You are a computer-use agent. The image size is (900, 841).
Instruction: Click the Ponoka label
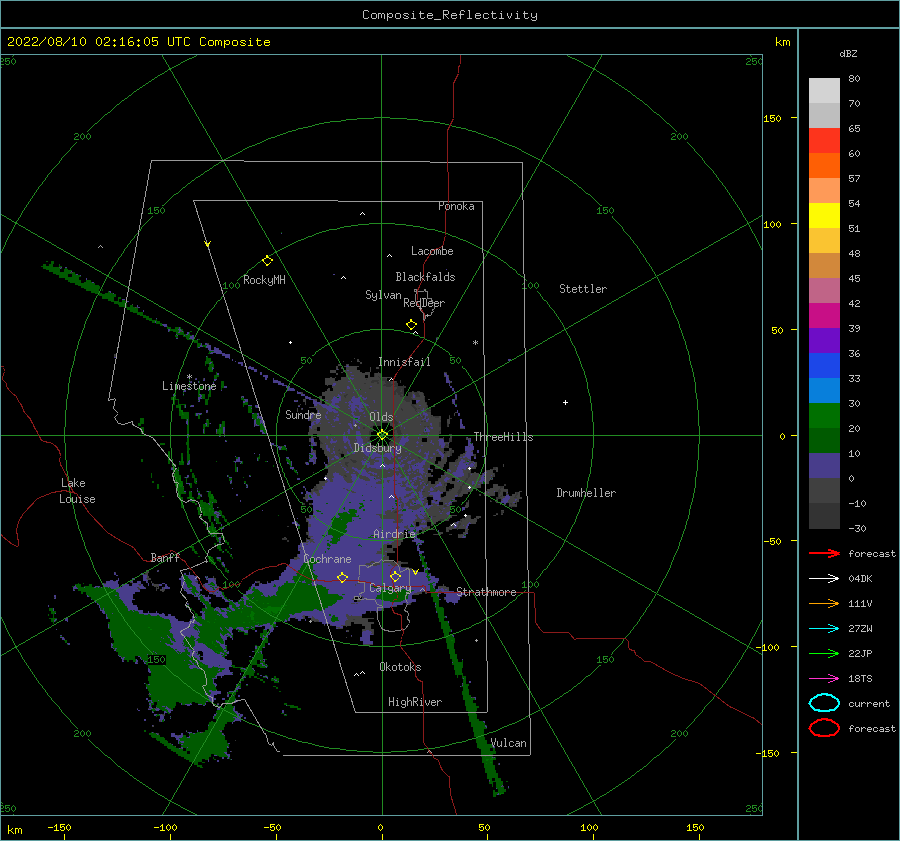[x=456, y=206]
